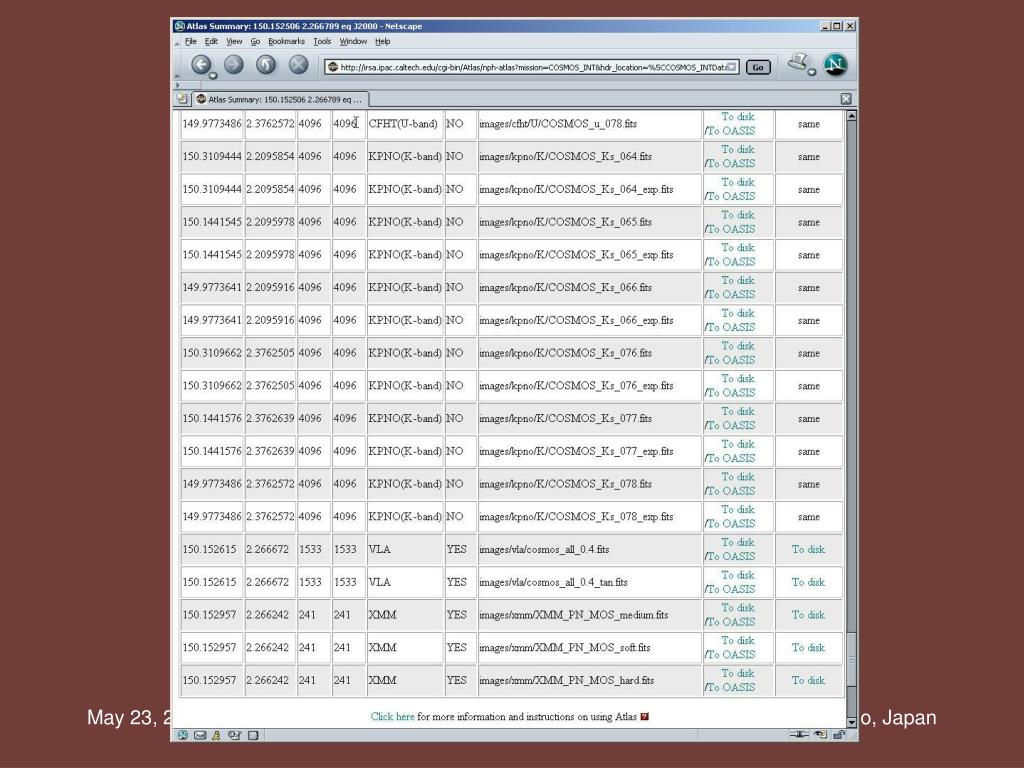Click 'same' cell in COSMOS_Ks_076_exp.fits row
Image resolution: width=1024 pixels, height=768 pixels.
(x=808, y=386)
